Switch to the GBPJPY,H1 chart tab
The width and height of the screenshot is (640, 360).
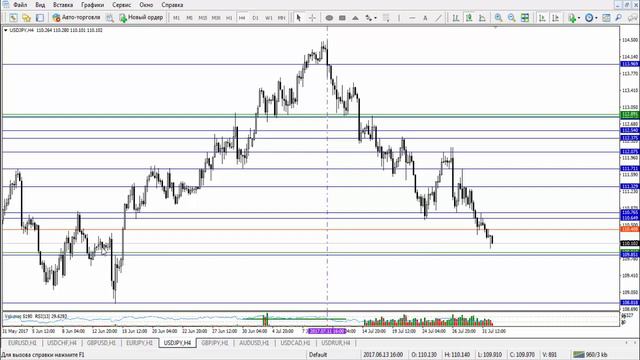[x=215, y=343]
